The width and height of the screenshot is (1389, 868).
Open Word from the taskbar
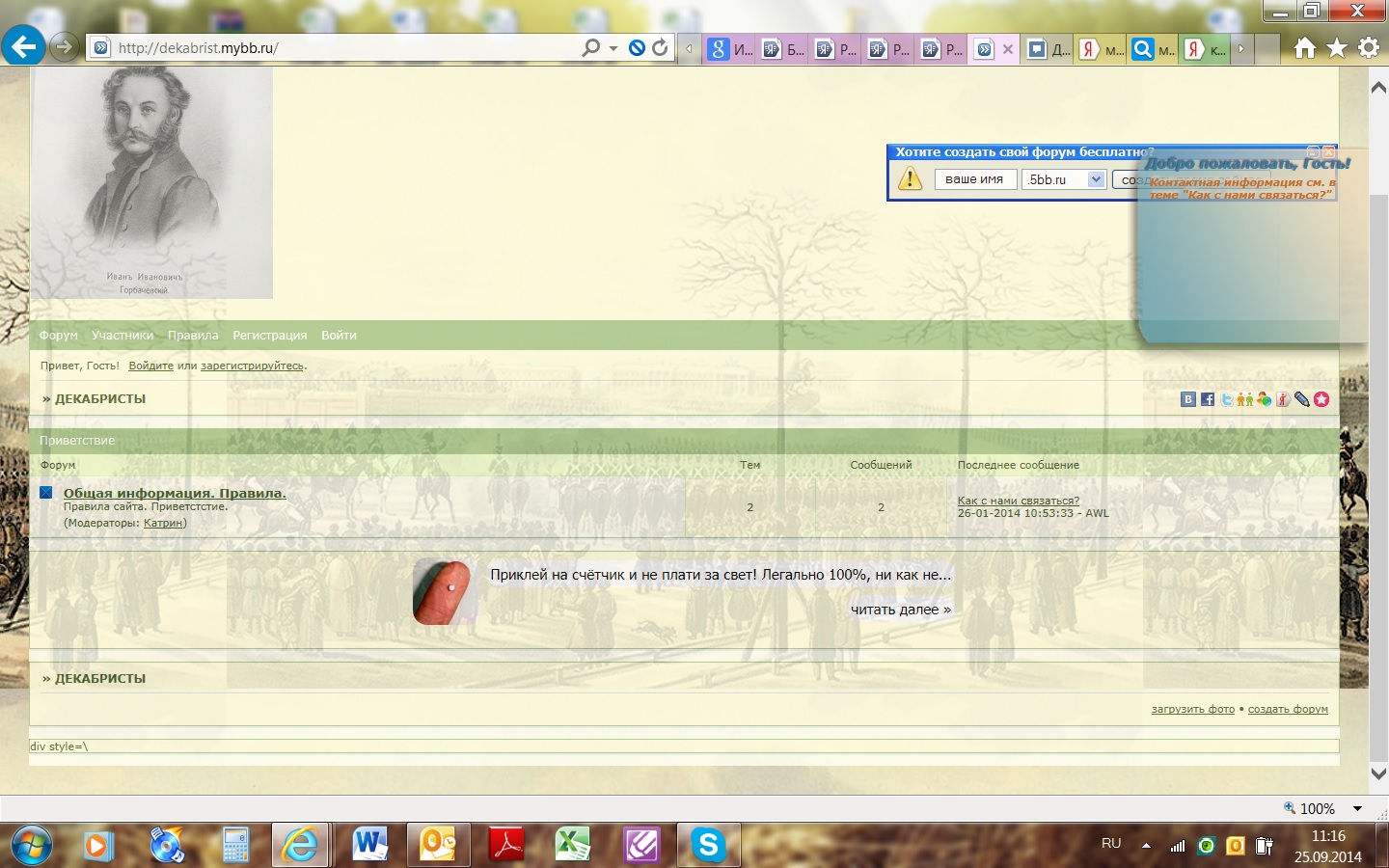[x=368, y=846]
